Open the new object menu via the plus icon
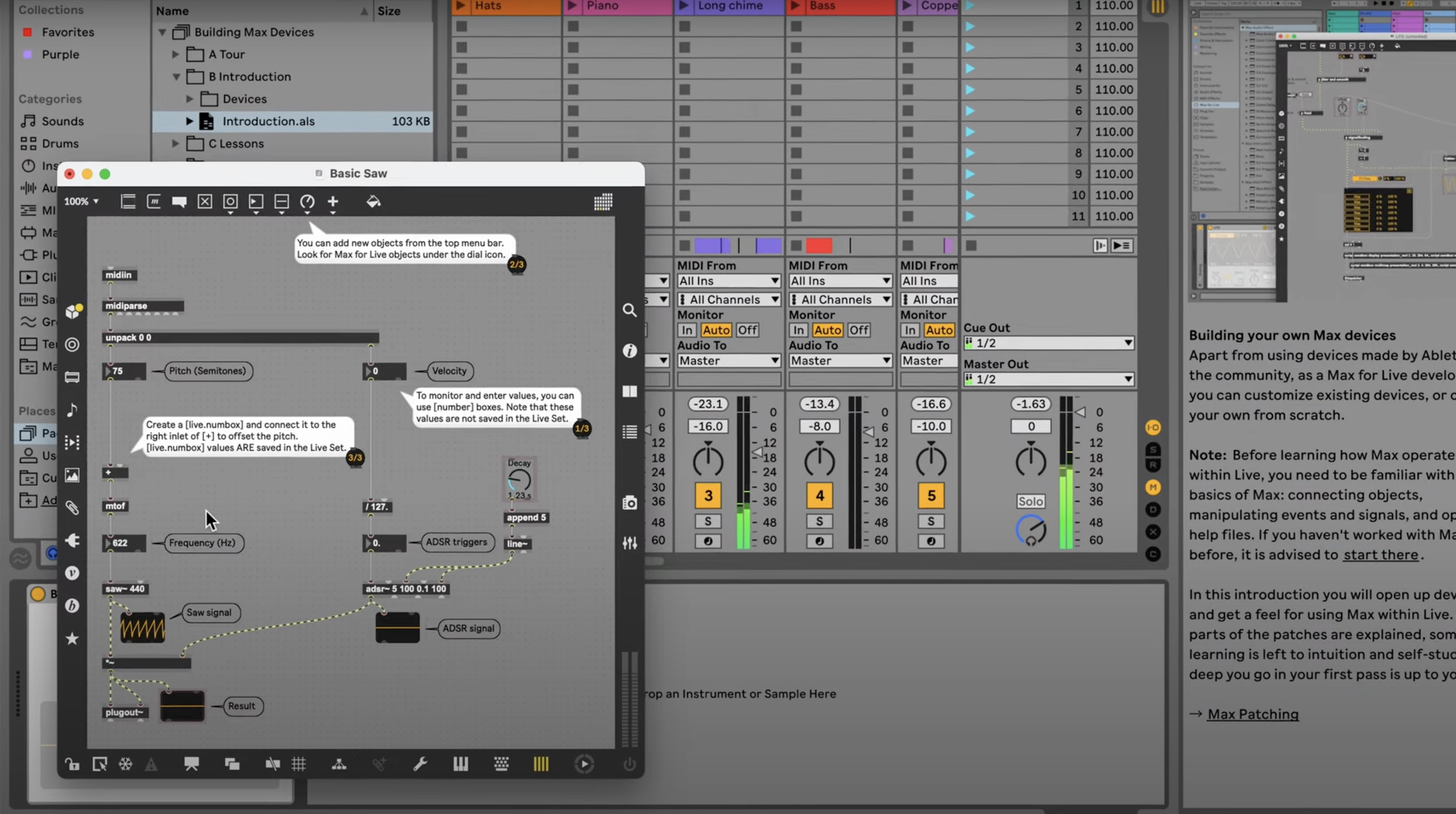Screen dimensions: 1456x814 tap(333, 202)
